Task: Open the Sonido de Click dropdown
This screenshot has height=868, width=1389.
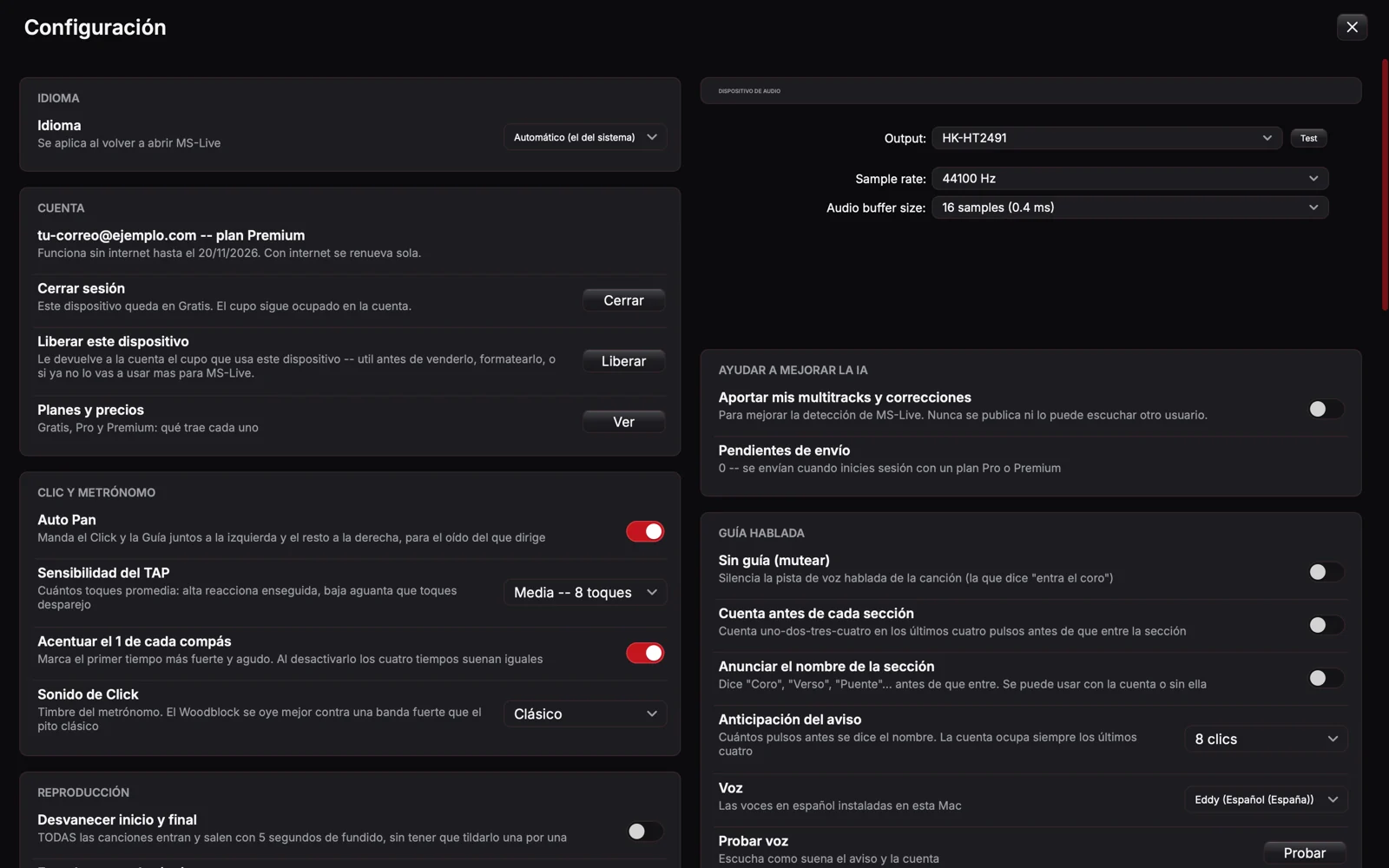Action: tap(585, 713)
